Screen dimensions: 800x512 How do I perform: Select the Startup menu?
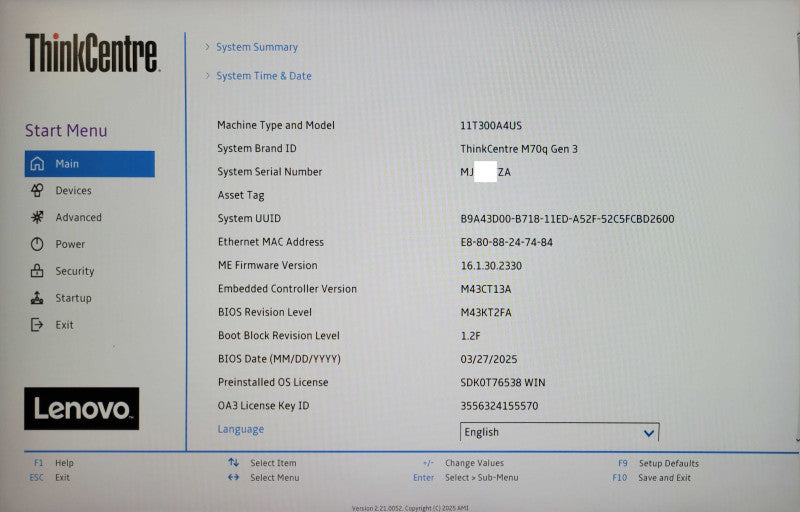(73, 298)
